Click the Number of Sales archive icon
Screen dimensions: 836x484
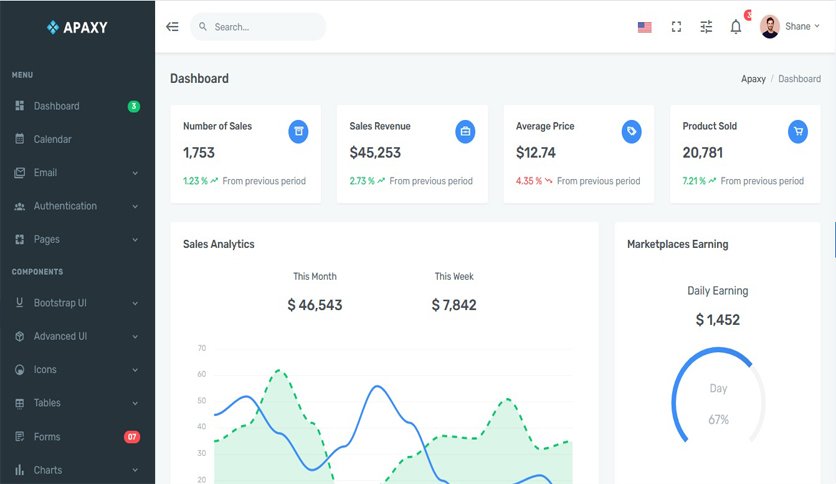click(299, 131)
